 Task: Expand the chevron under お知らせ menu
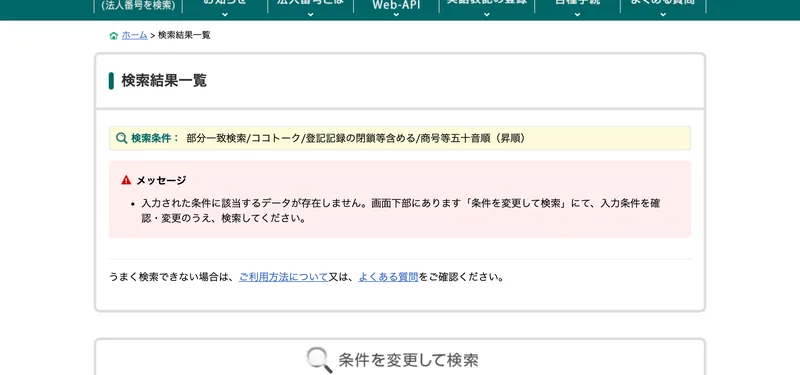point(225,15)
